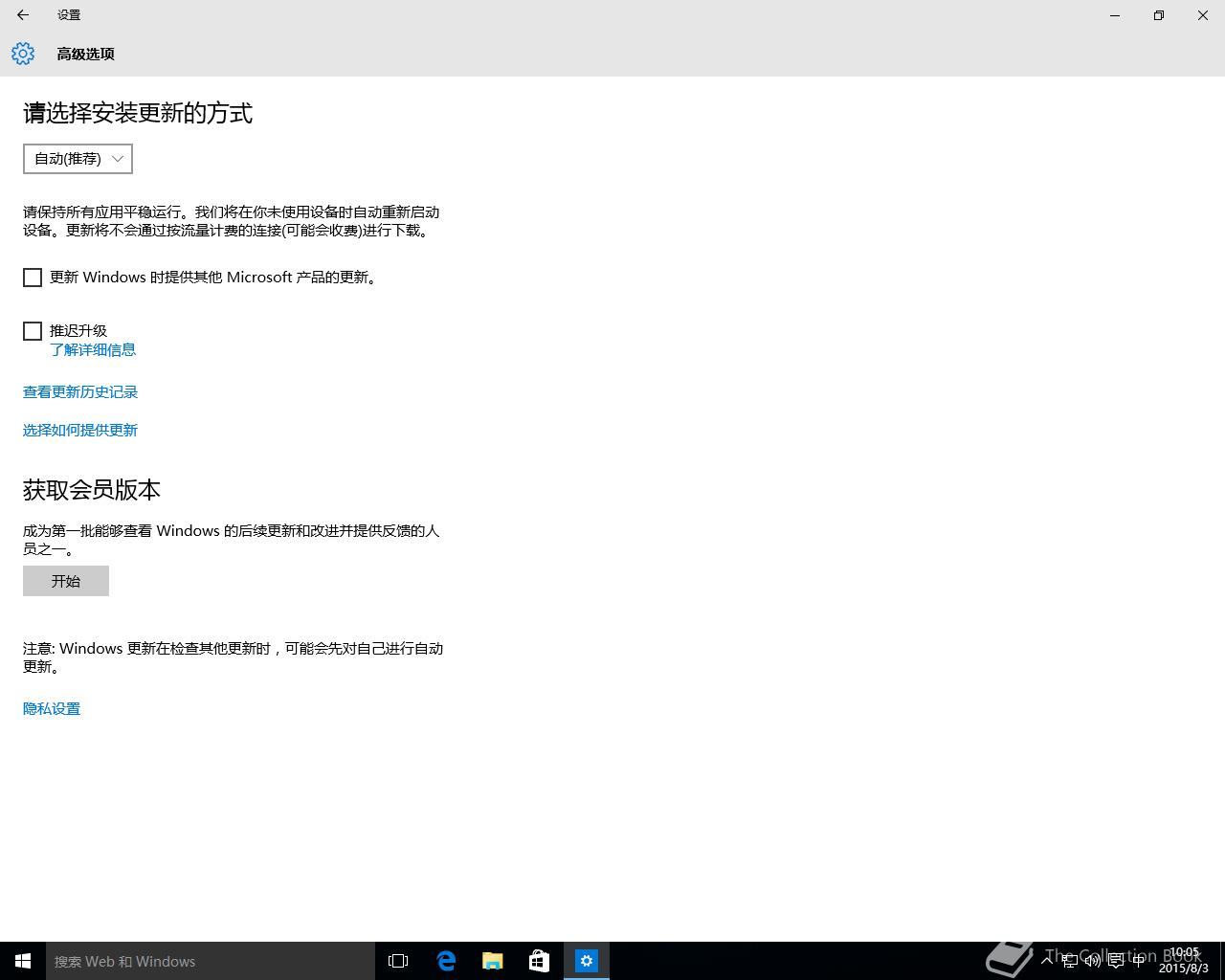Enable the 推迟升级 checkbox
This screenshot has height=980, width=1225.
(x=33, y=331)
